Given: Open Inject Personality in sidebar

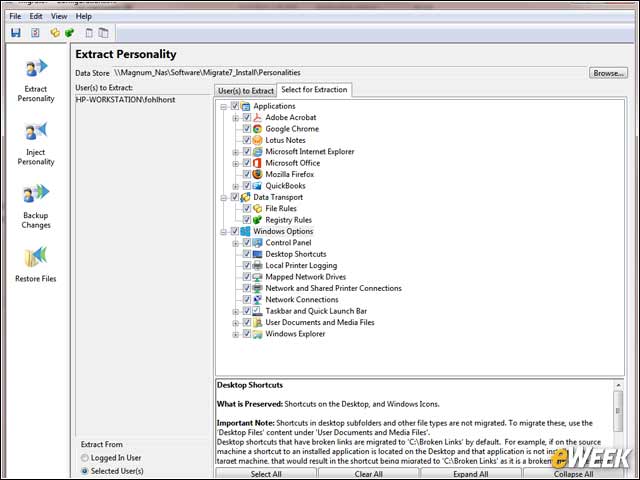Looking at the screenshot, I should coord(36,144).
